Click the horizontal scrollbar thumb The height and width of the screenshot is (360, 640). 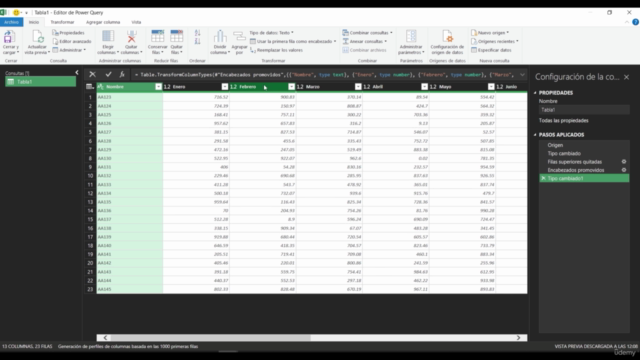pyautogui.click(x=210, y=338)
